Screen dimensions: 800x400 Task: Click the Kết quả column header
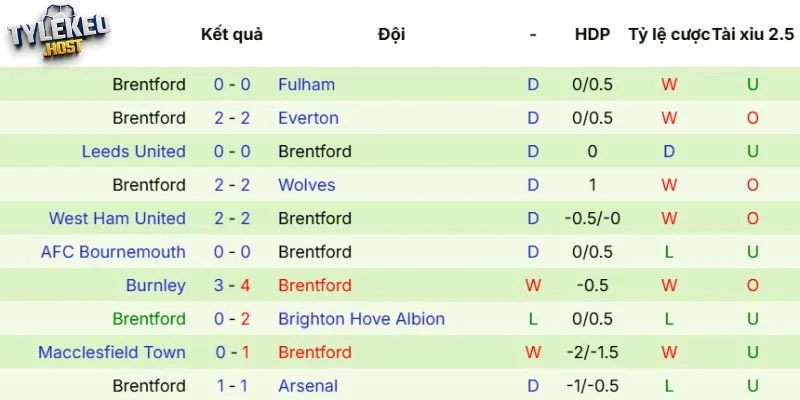pyautogui.click(x=232, y=34)
